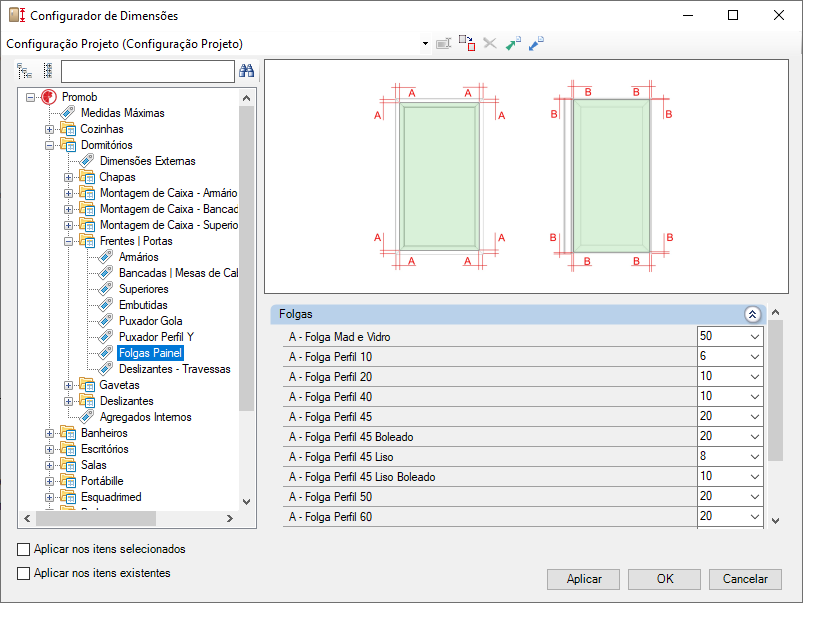
Task: Open dropdown for A - Folga Perfil 10
Action: pos(755,357)
